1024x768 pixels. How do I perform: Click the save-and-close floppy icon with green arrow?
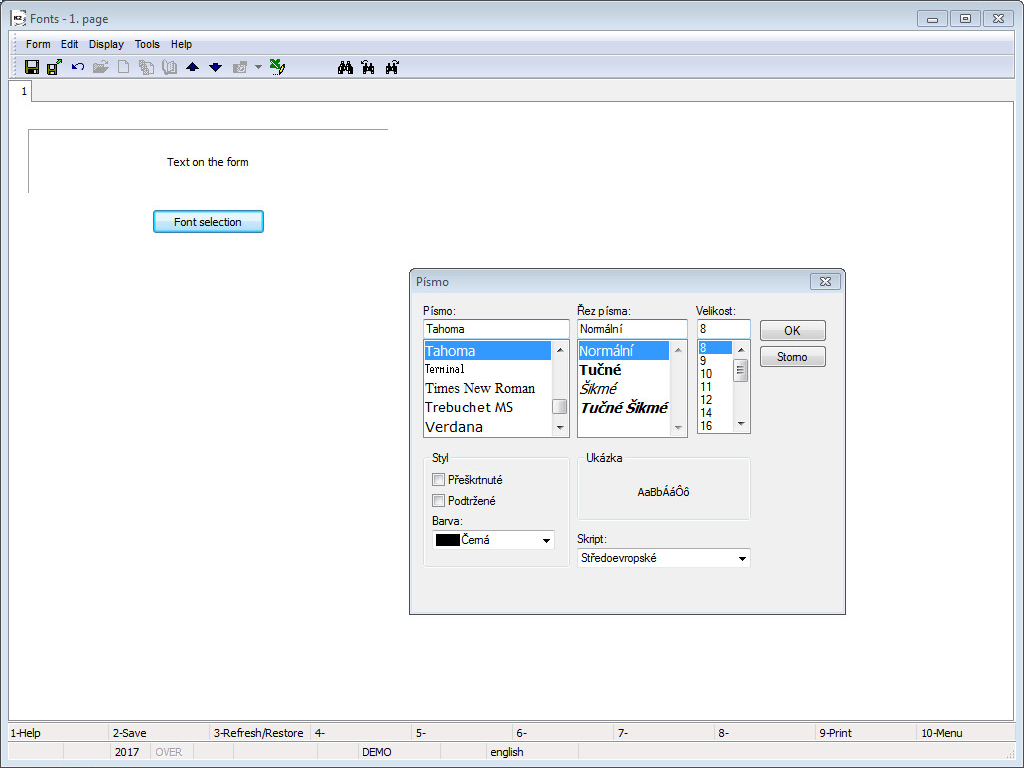(54, 67)
